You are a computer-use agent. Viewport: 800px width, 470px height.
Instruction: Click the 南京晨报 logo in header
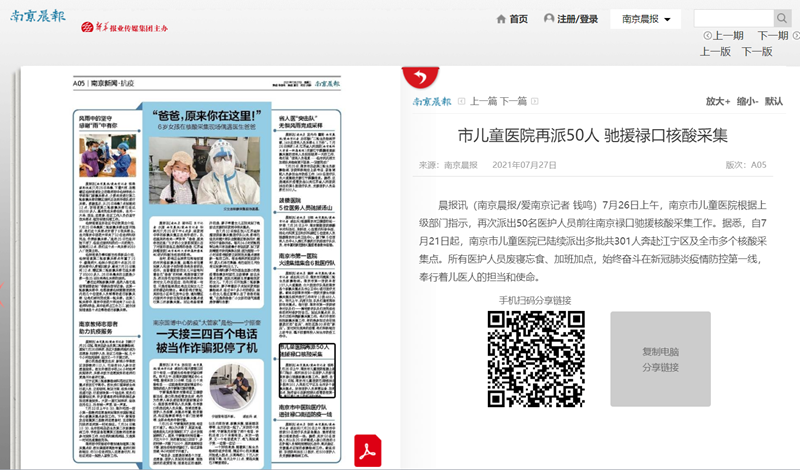[x=38, y=16]
